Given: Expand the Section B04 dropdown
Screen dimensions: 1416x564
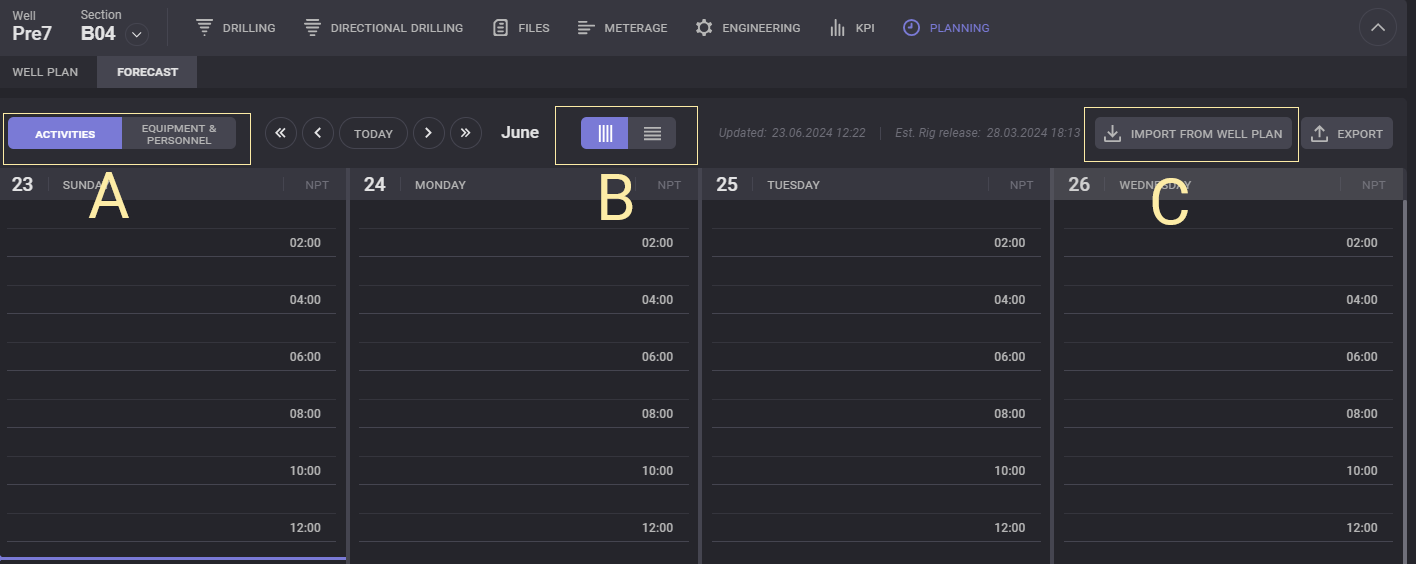Looking at the screenshot, I should point(137,34).
